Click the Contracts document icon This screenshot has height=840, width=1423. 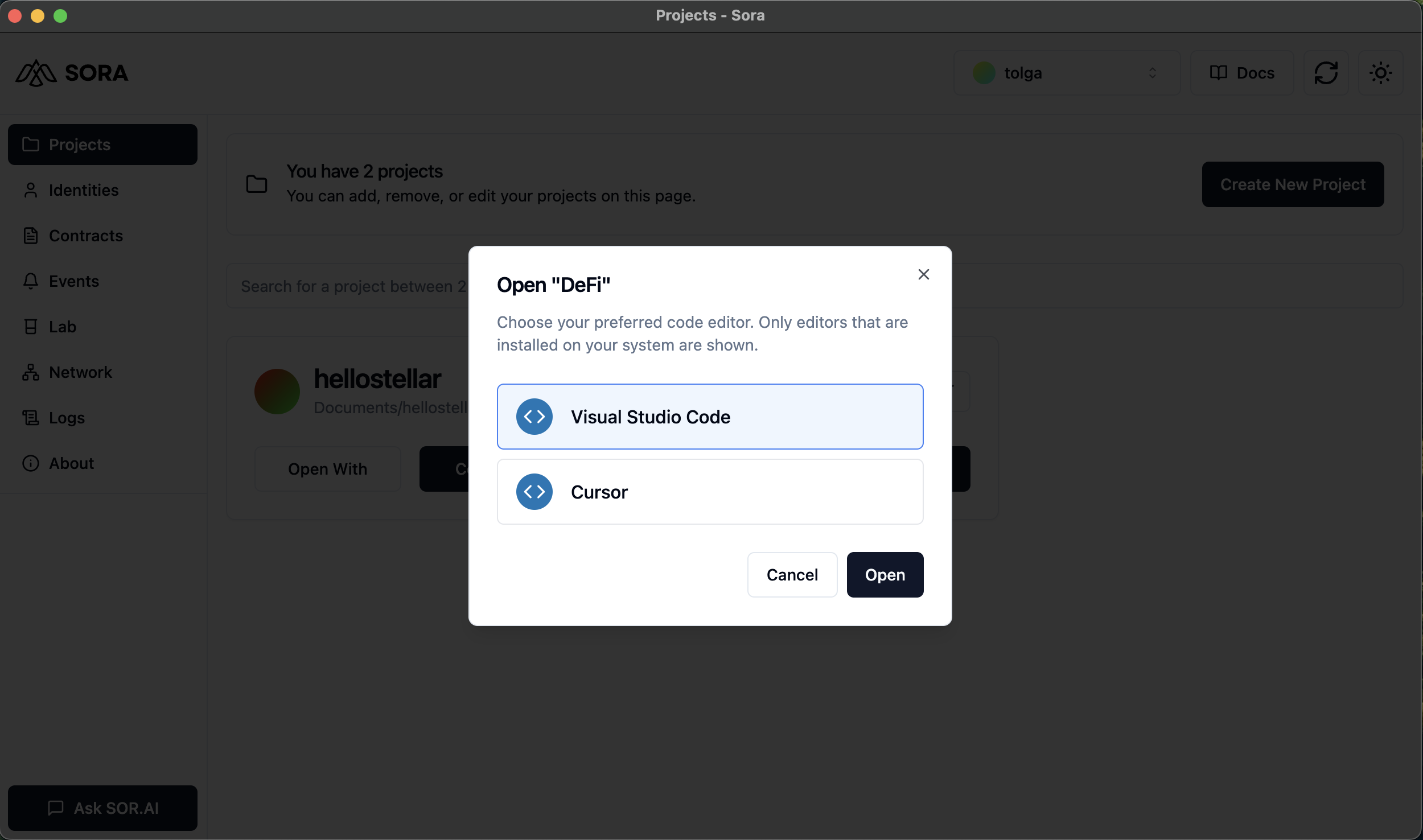(x=31, y=236)
